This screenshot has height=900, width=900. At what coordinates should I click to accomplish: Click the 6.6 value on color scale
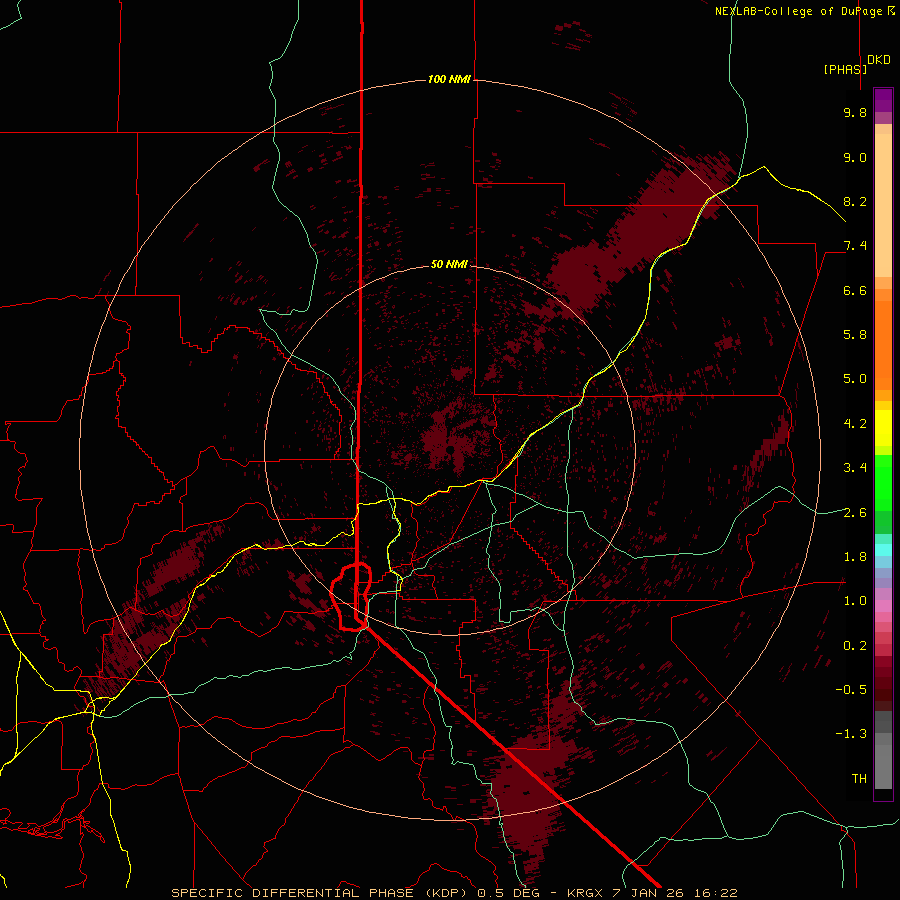pyautogui.click(x=855, y=290)
